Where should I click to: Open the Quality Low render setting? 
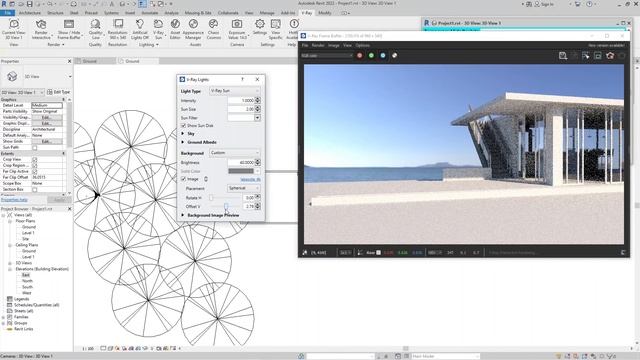pos(96,24)
